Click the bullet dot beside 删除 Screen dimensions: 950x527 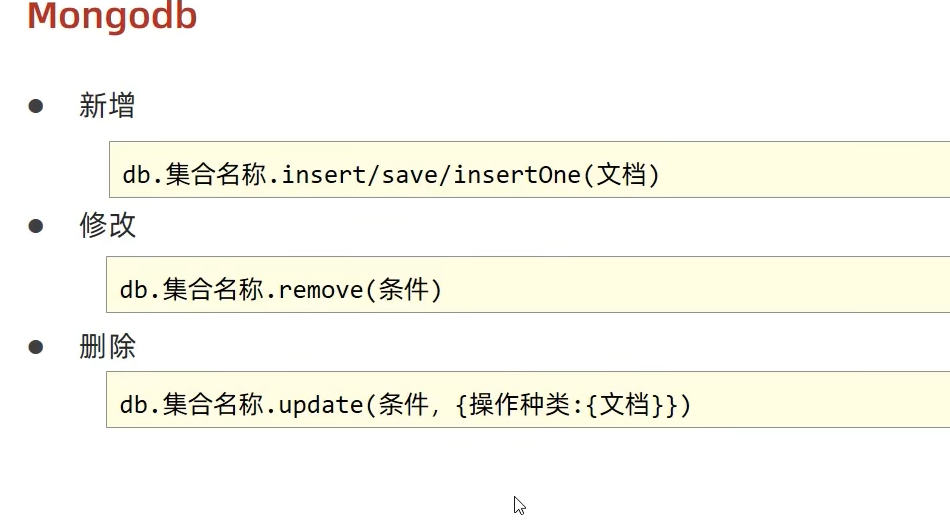37,347
